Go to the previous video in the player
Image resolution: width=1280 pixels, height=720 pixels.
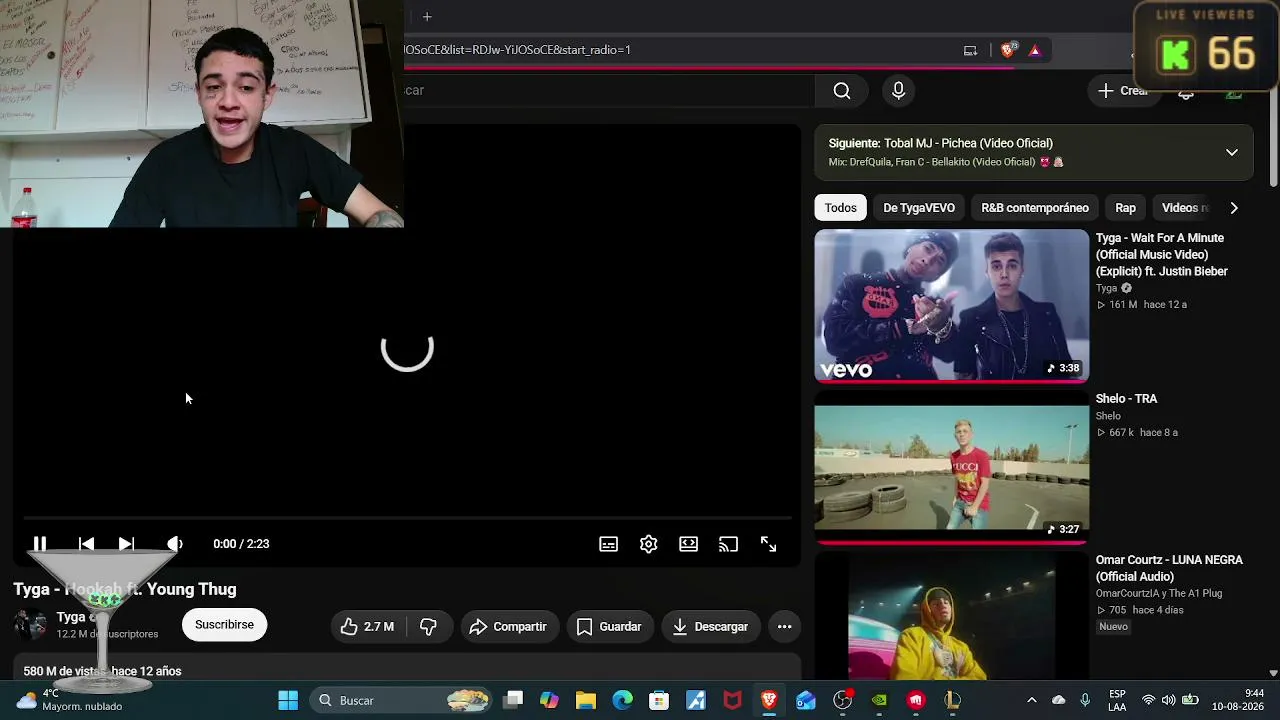(86, 544)
